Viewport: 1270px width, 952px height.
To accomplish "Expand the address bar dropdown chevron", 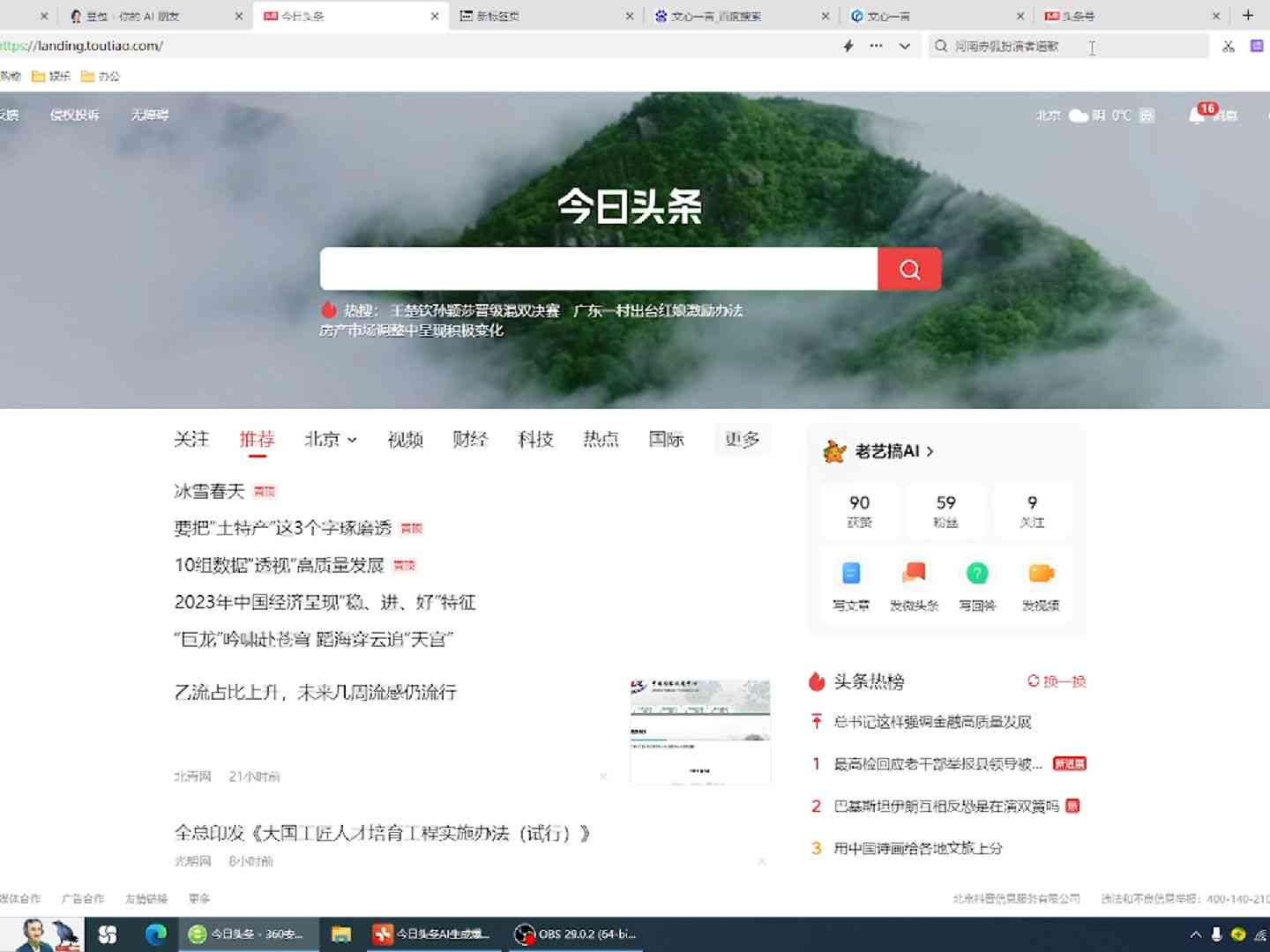I will pos(905,46).
